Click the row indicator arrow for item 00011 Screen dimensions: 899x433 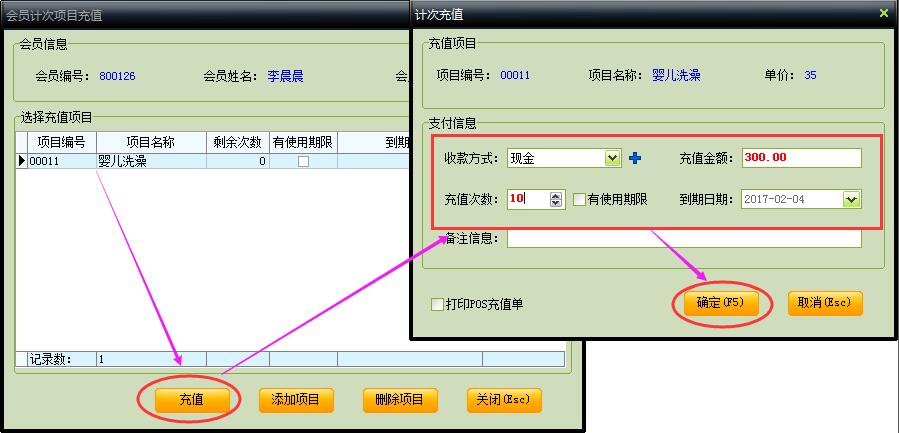pyautogui.click(x=22, y=161)
